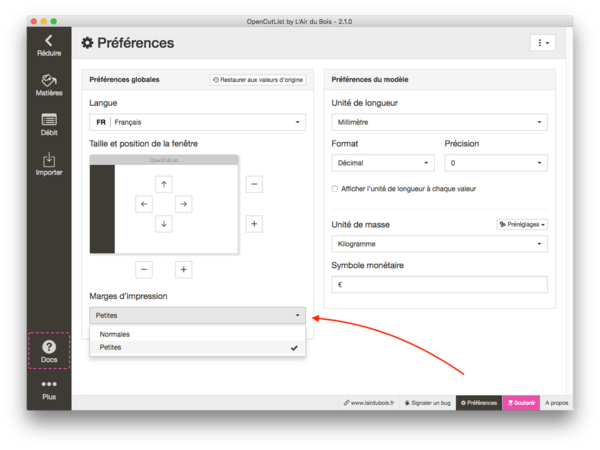Image resolution: width=600 pixels, height=450 pixels.
Task: Move window up with the up arrow
Action: tap(164, 183)
